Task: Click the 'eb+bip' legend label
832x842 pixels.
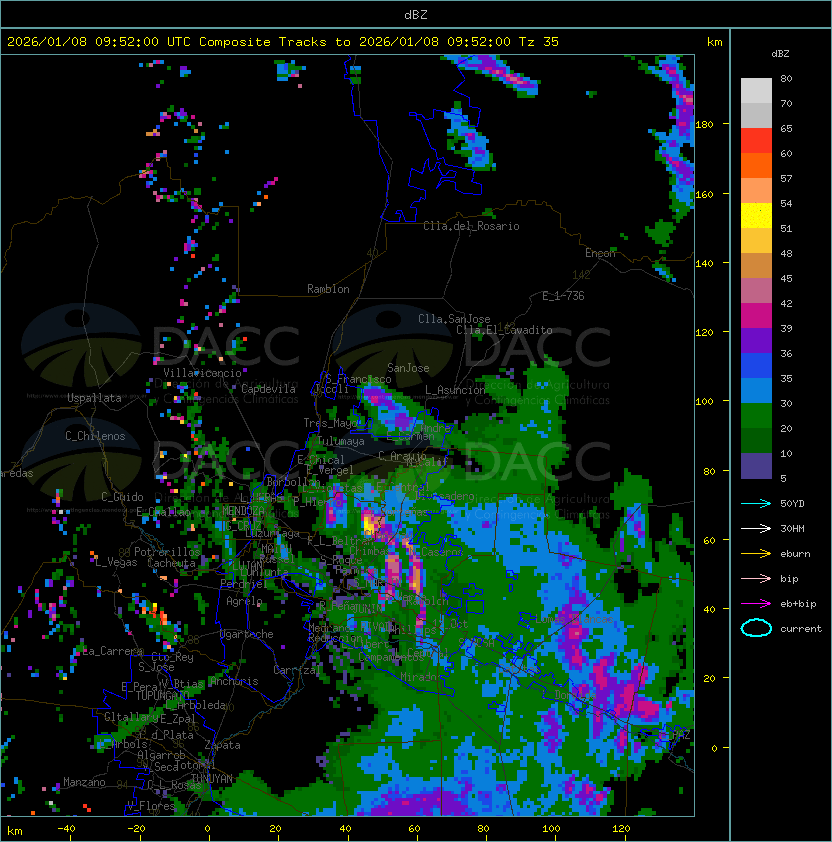Action: pos(798,604)
